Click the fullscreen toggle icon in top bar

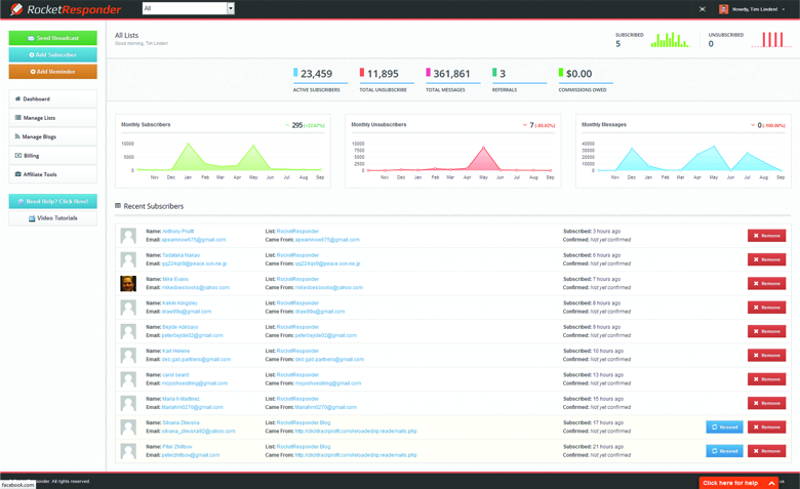[702, 9]
